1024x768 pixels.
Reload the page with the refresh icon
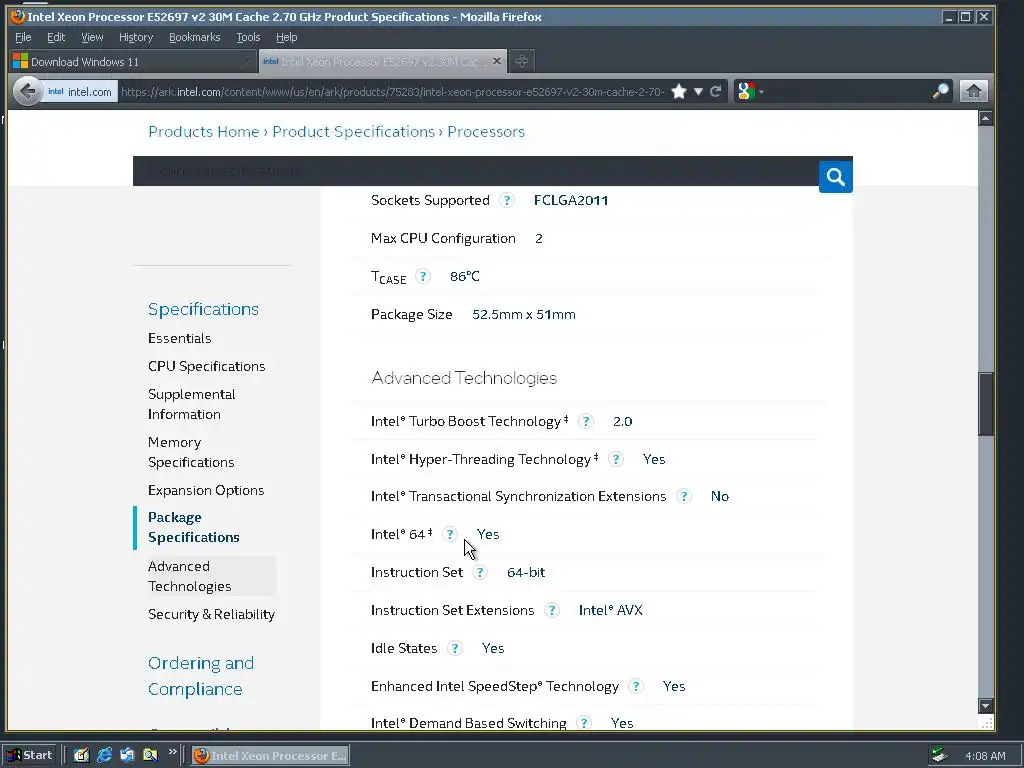[x=716, y=91]
